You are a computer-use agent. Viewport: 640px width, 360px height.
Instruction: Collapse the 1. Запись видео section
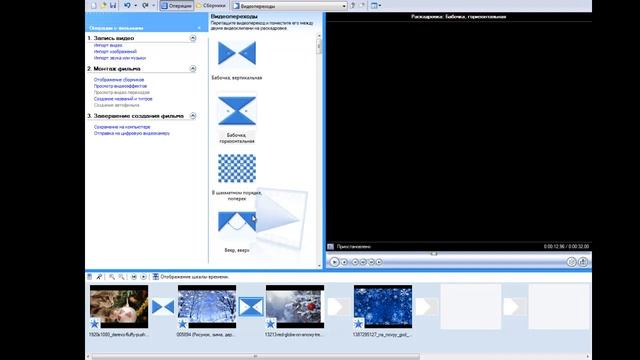click(193, 38)
